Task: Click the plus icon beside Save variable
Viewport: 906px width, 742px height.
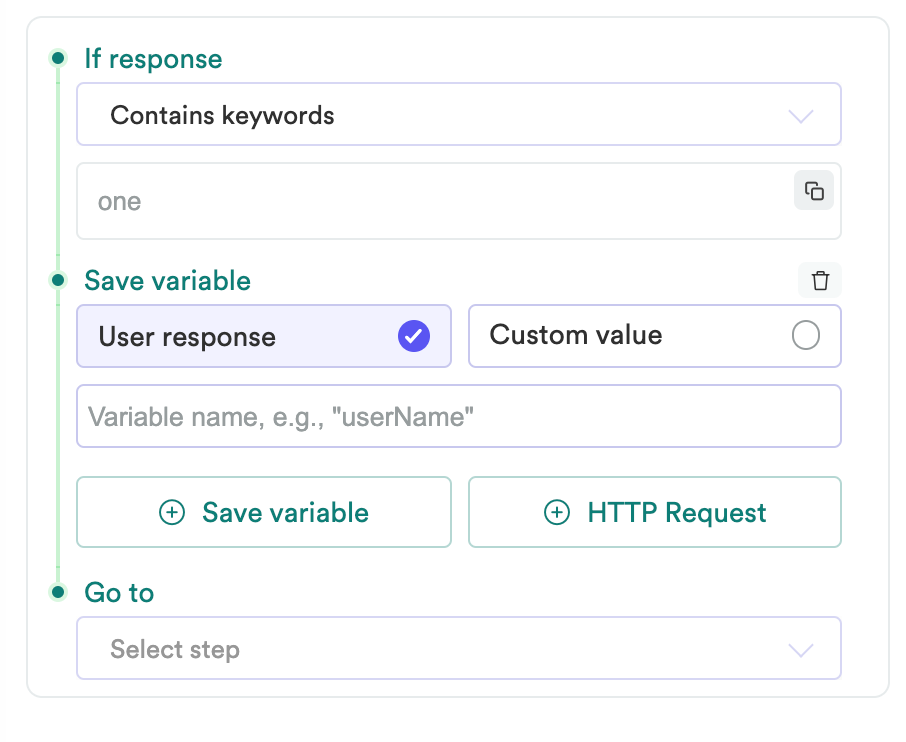Action: pos(172,513)
